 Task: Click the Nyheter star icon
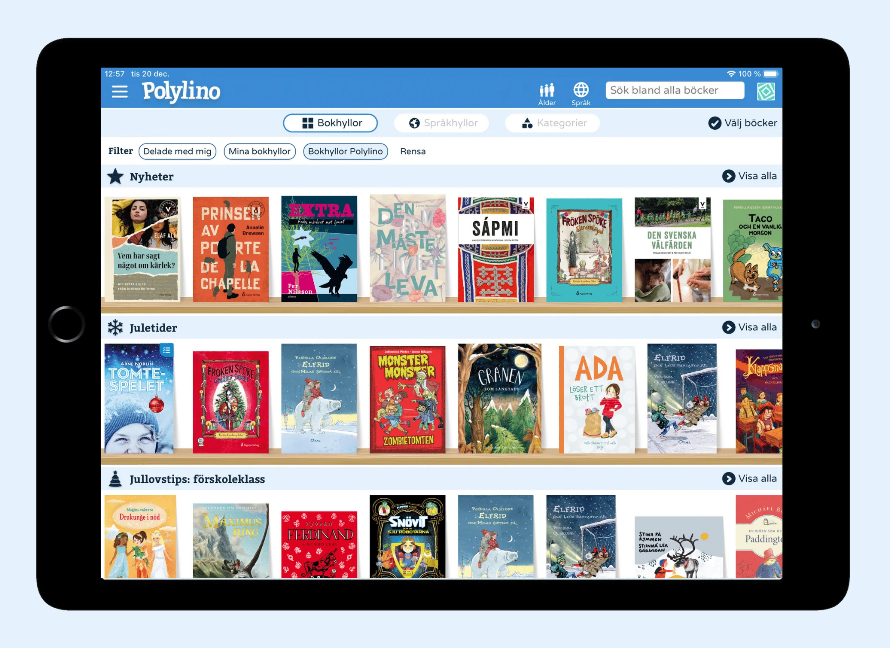tap(115, 176)
